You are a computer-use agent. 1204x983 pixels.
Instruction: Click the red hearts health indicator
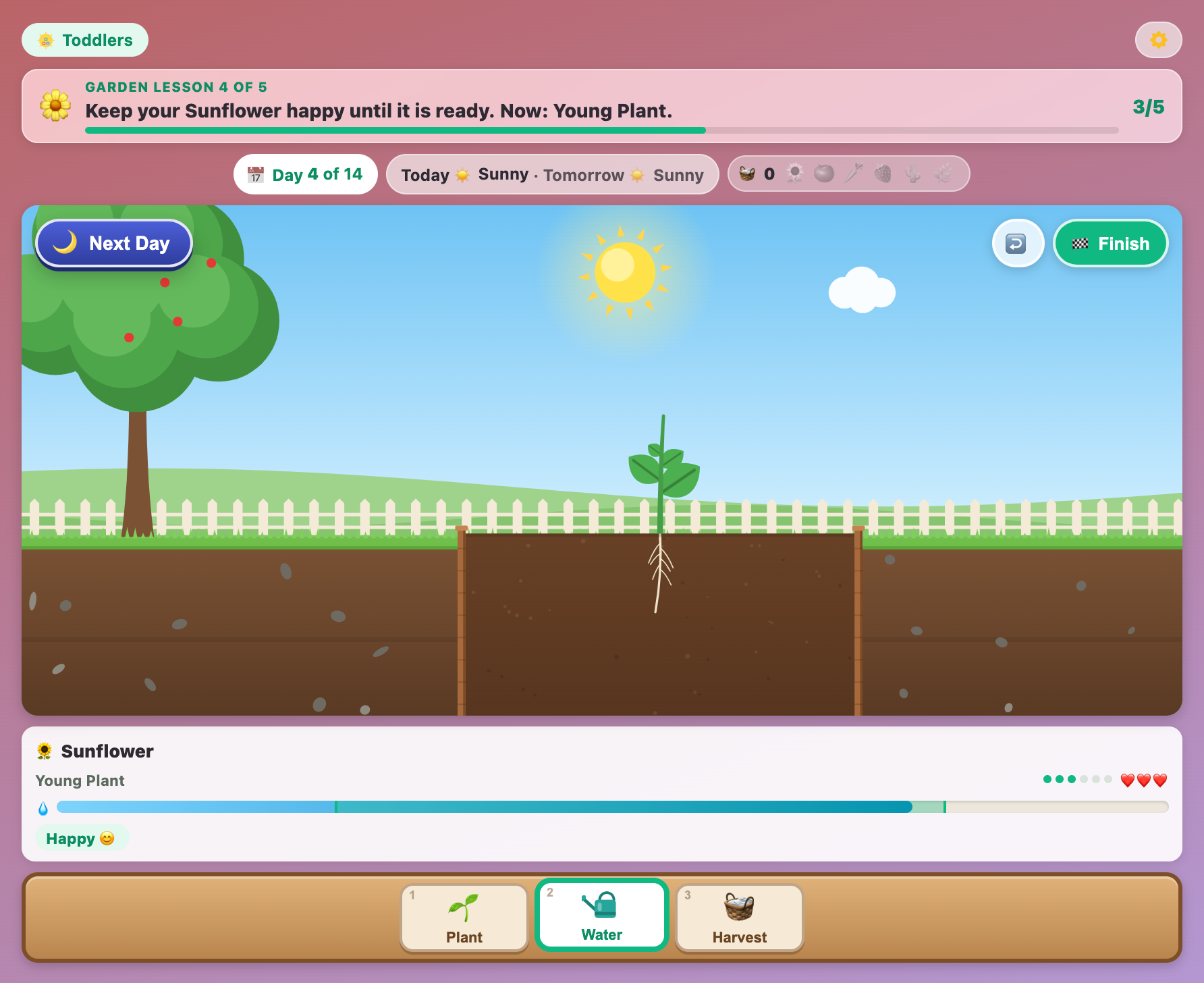(1143, 780)
